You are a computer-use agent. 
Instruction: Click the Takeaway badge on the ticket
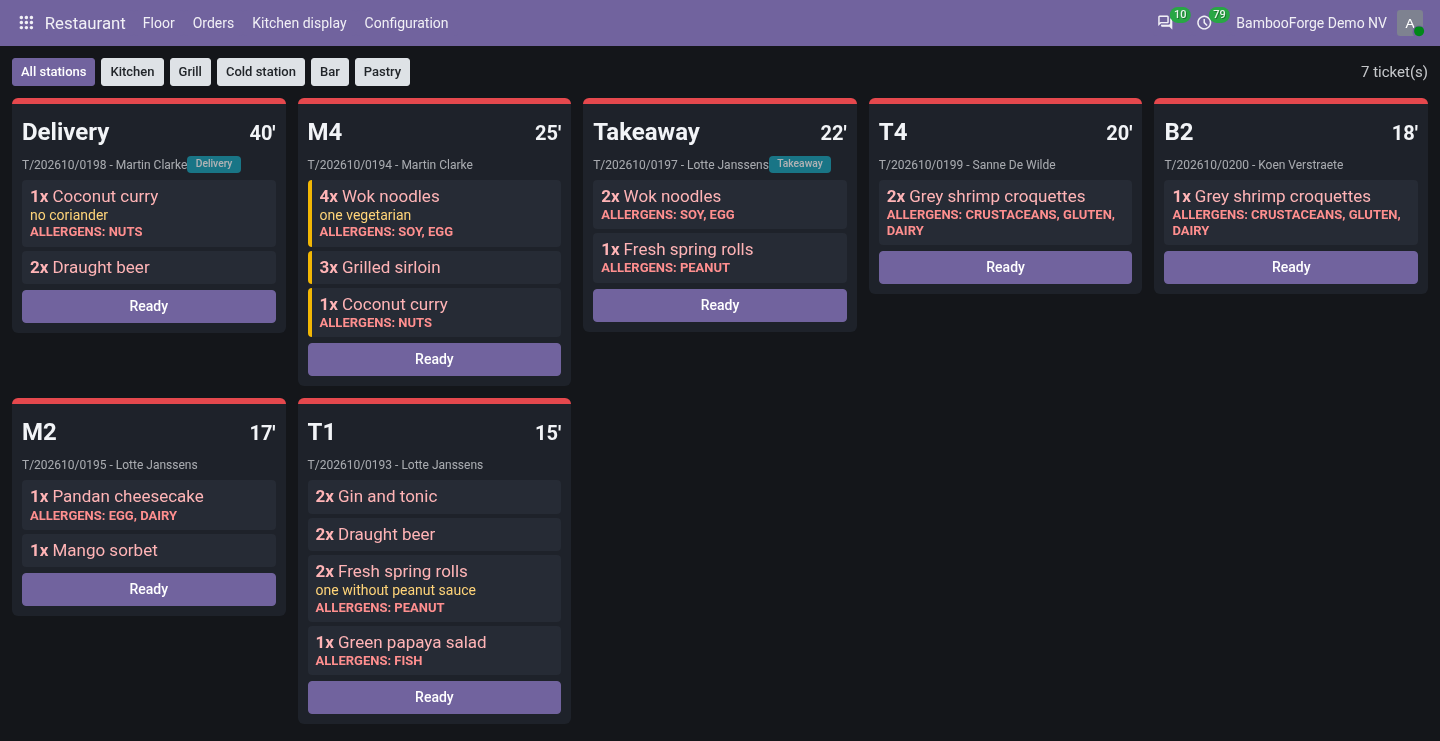pos(800,164)
